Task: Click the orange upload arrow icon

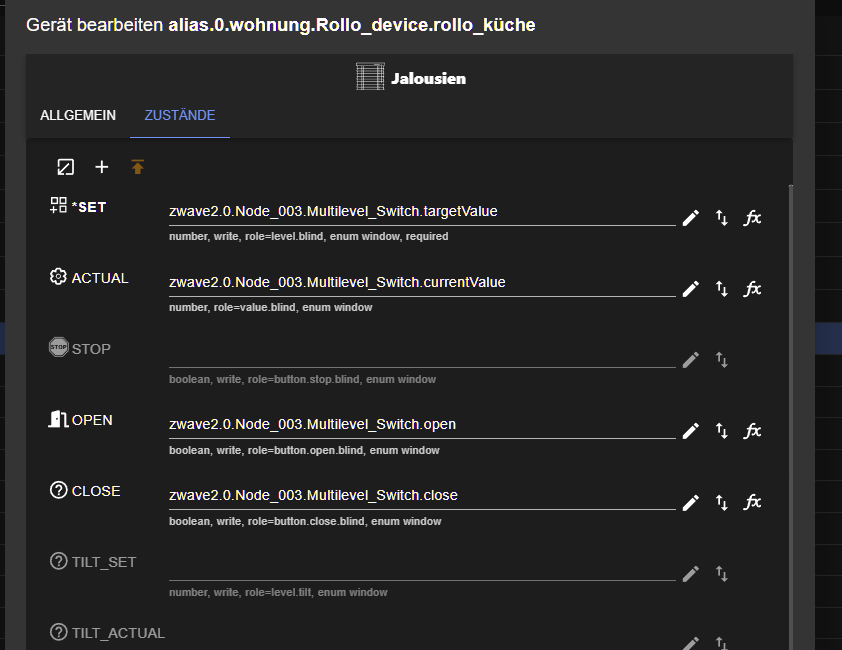Action: click(138, 167)
